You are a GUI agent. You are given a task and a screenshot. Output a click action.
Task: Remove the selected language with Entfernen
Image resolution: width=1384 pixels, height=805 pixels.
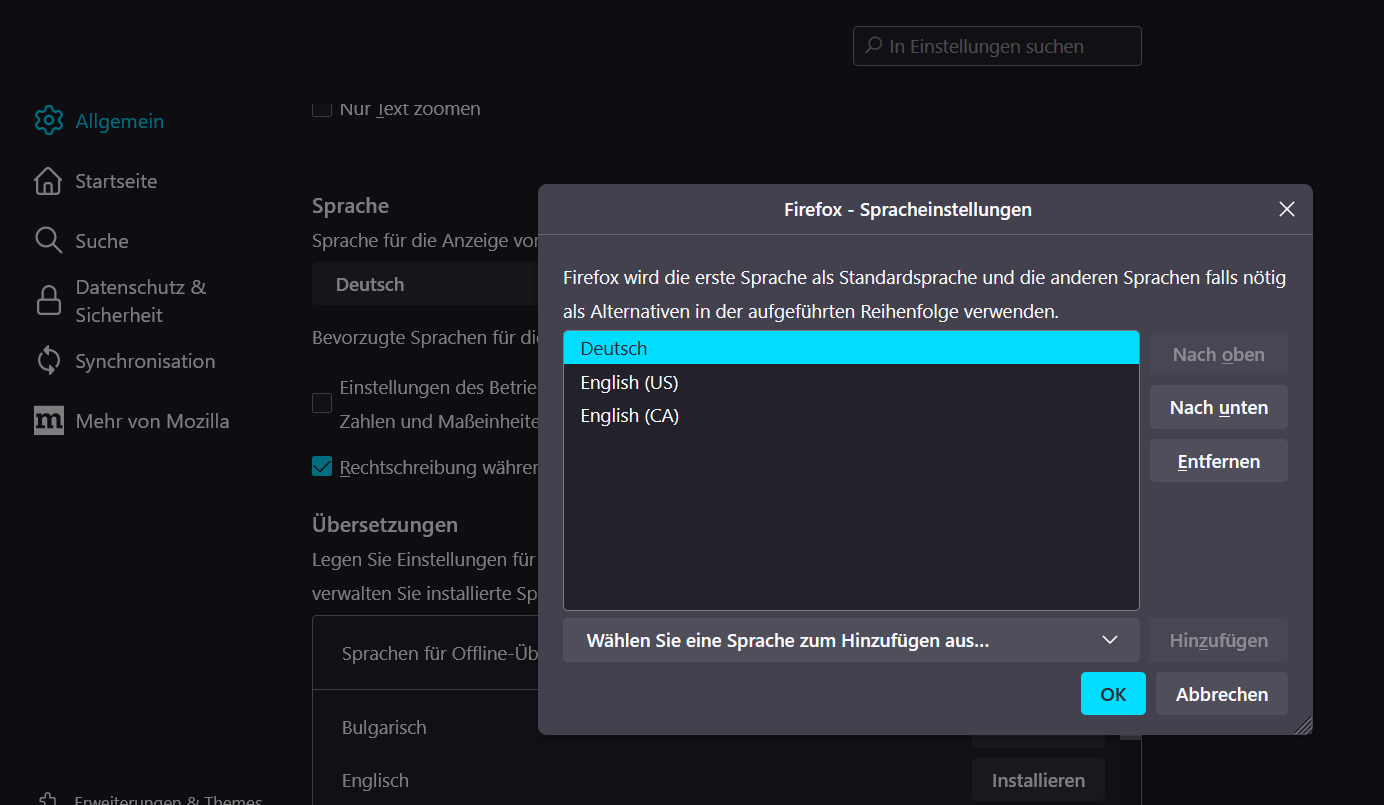1218,461
